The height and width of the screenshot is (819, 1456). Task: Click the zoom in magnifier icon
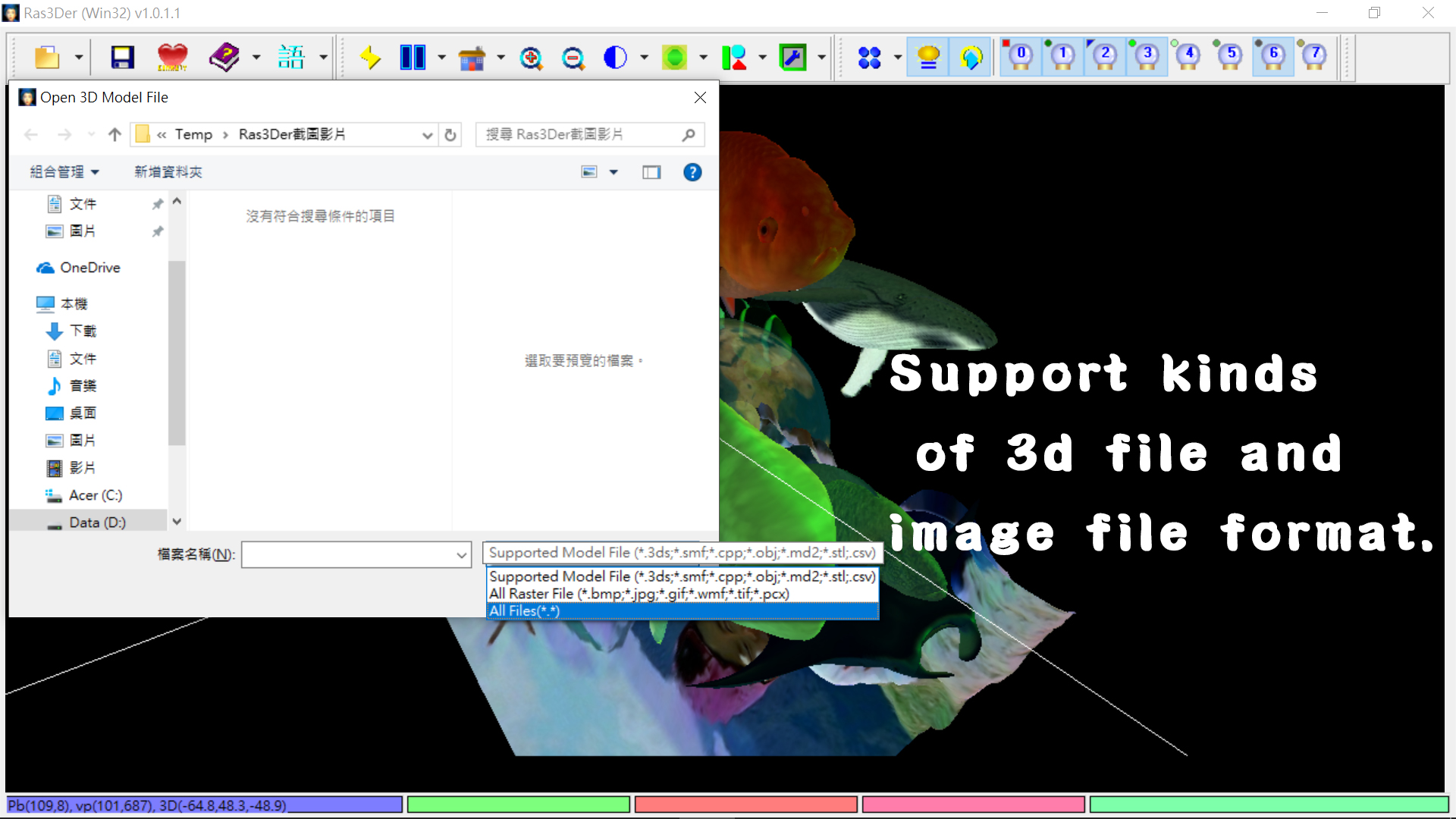point(531,58)
